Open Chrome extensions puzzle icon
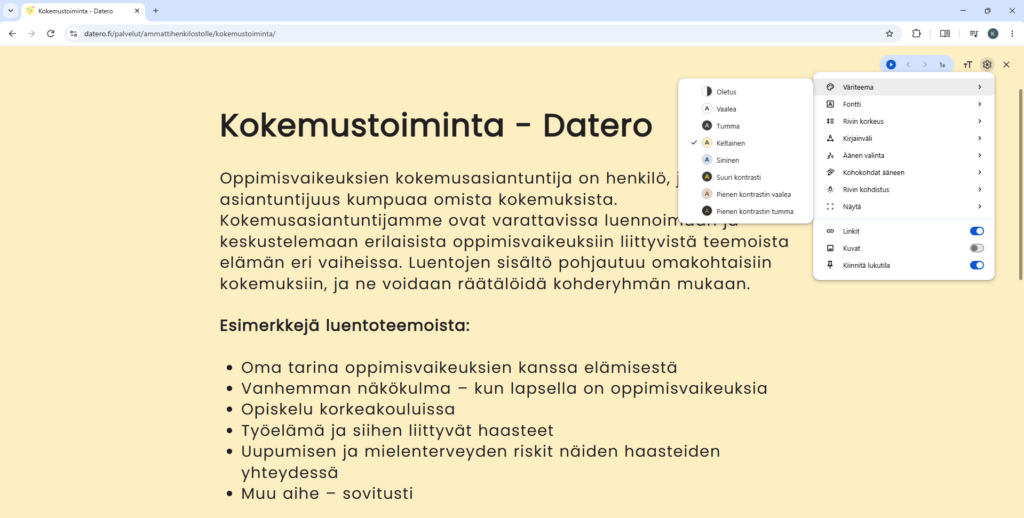The image size is (1024, 518). coord(916,33)
